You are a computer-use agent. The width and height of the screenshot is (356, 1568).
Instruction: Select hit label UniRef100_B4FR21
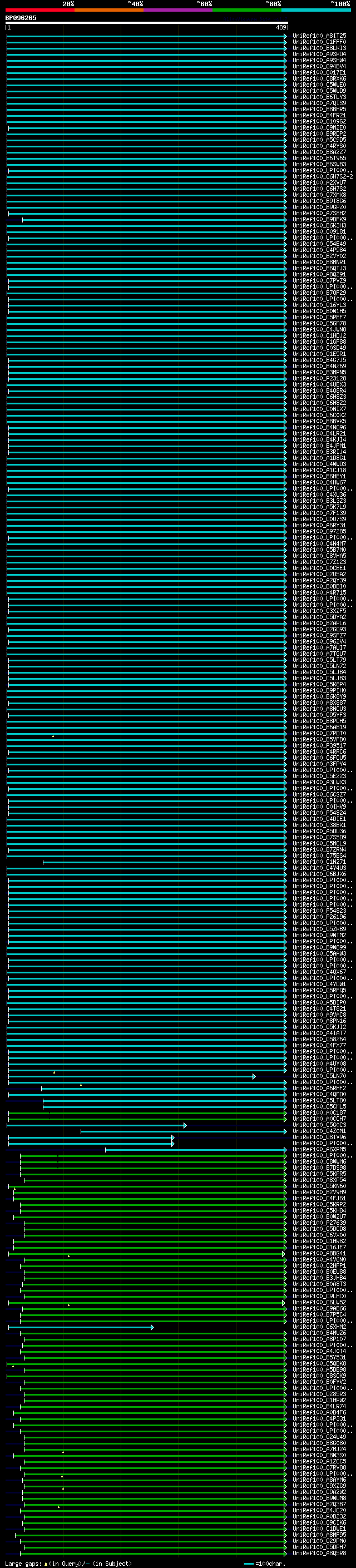319,115
